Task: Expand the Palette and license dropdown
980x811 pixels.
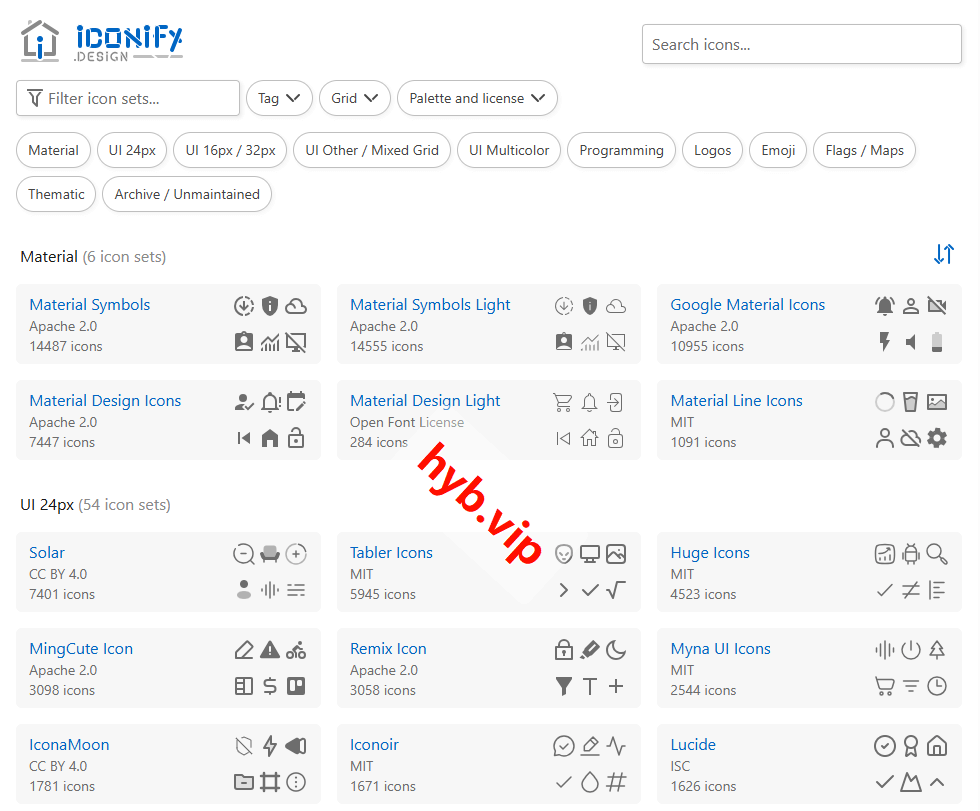Action: [x=477, y=98]
